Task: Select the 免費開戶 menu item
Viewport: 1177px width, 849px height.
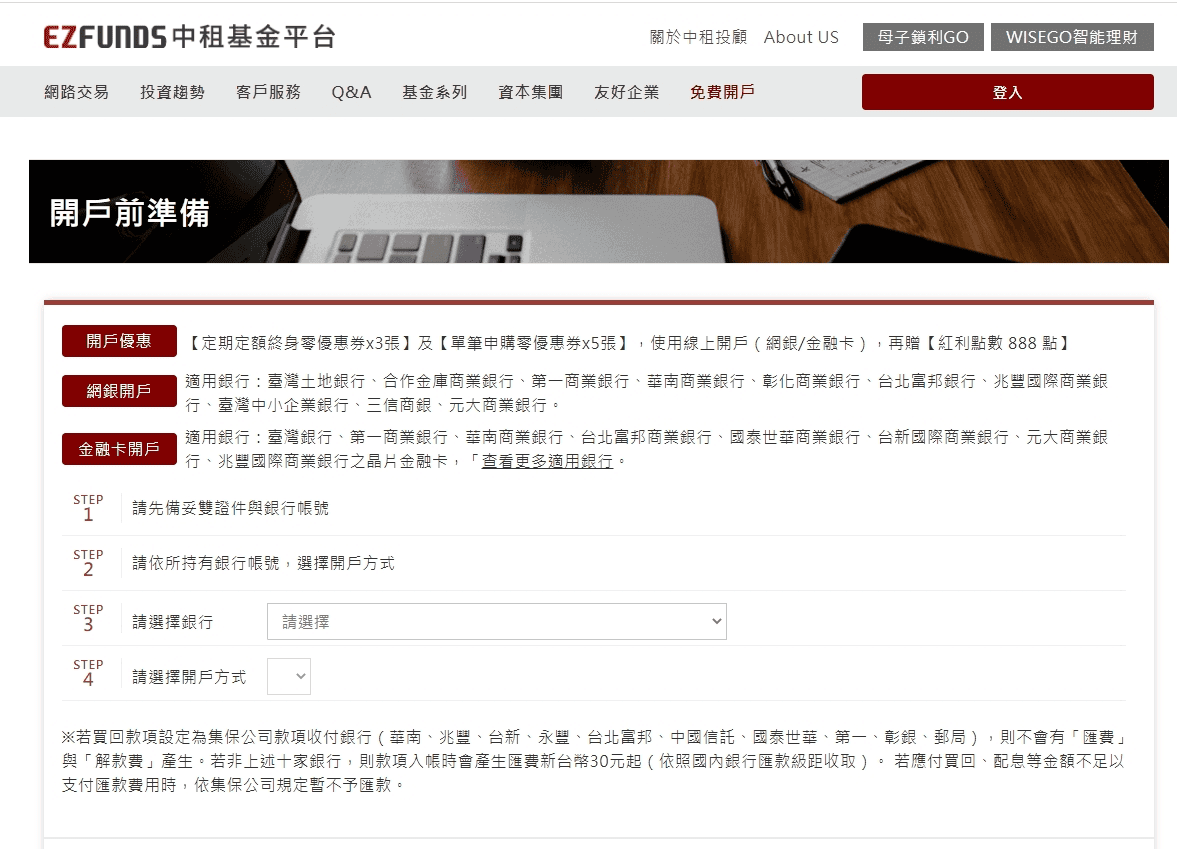Action: click(722, 92)
